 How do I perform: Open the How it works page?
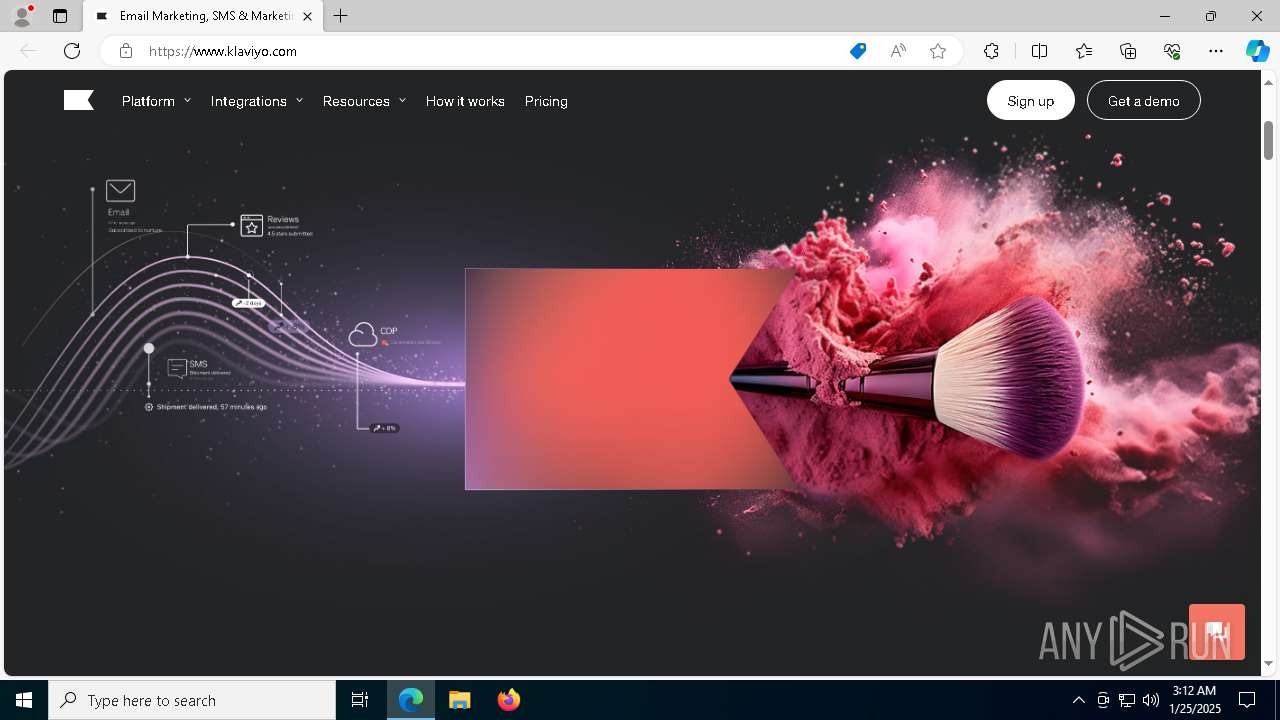pyautogui.click(x=465, y=101)
